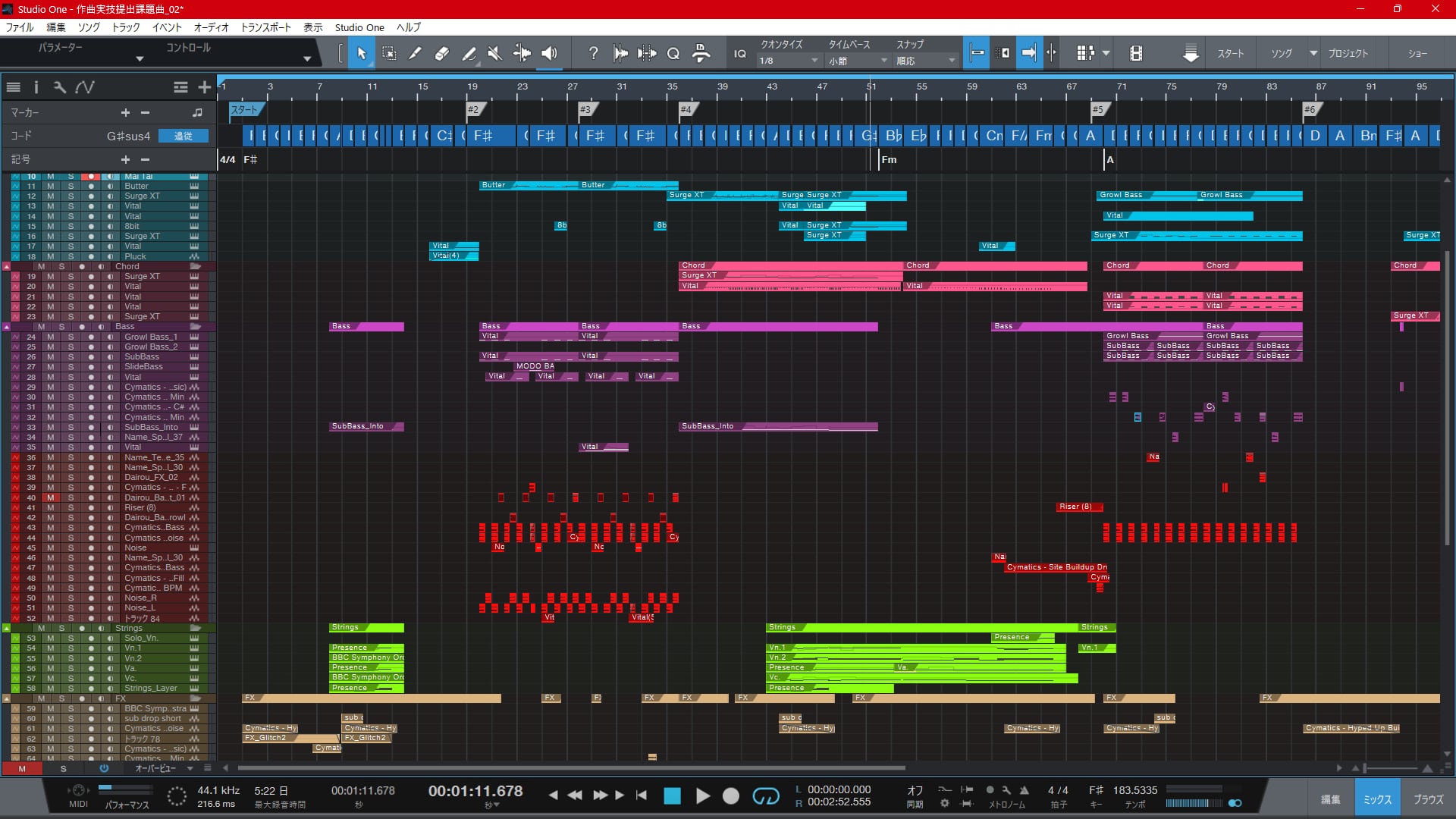Open the ミックス view
The width and height of the screenshot is (1456, 819).
[x=1377, y=799]
